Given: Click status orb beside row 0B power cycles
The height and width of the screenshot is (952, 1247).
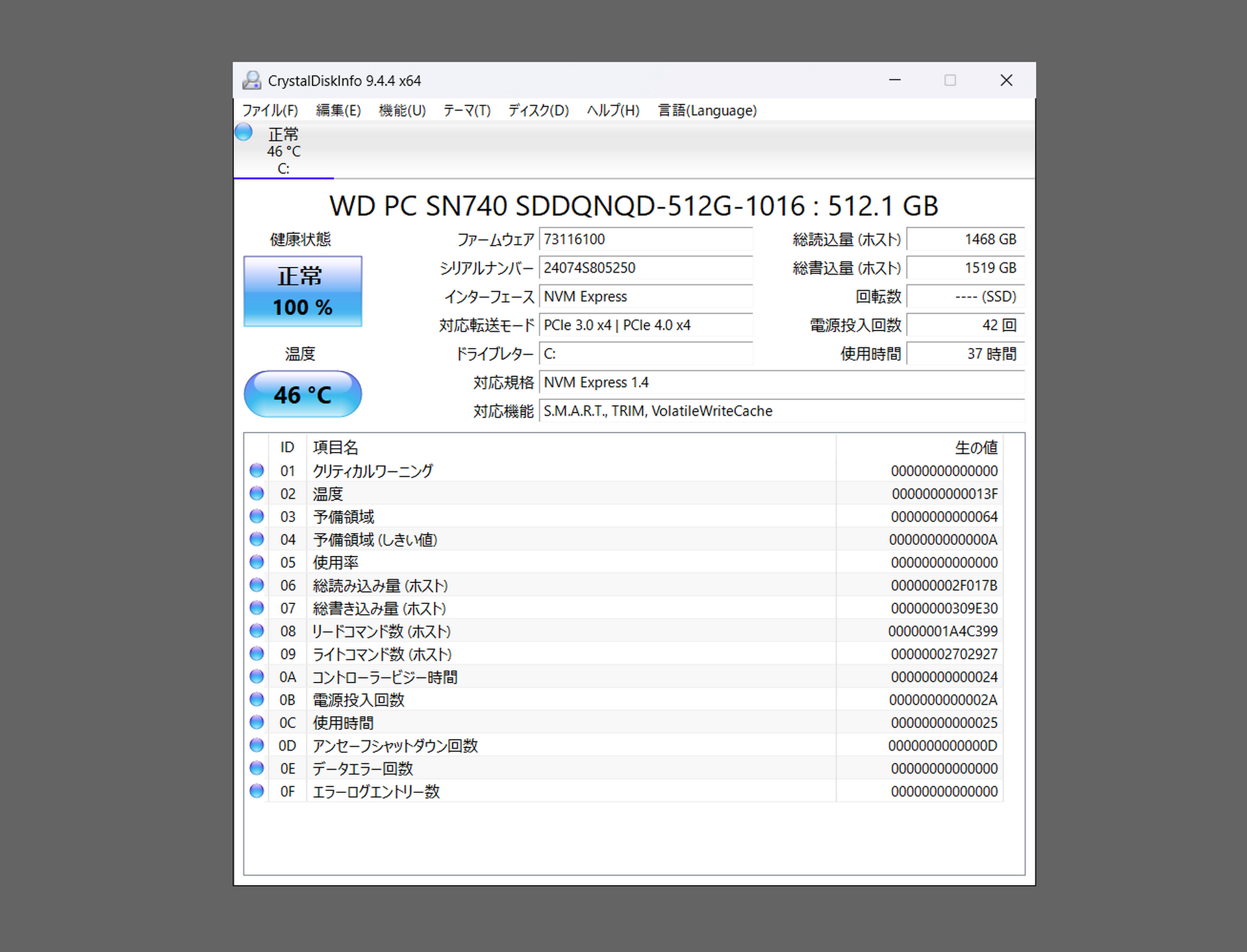Looking at the screenshot, I should click(257, 699).
